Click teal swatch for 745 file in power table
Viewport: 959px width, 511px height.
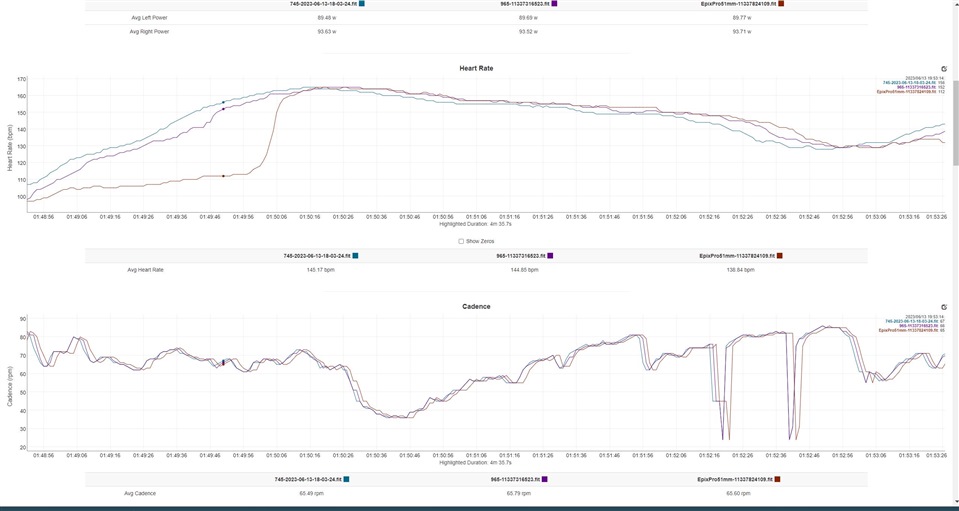(361, 4)
